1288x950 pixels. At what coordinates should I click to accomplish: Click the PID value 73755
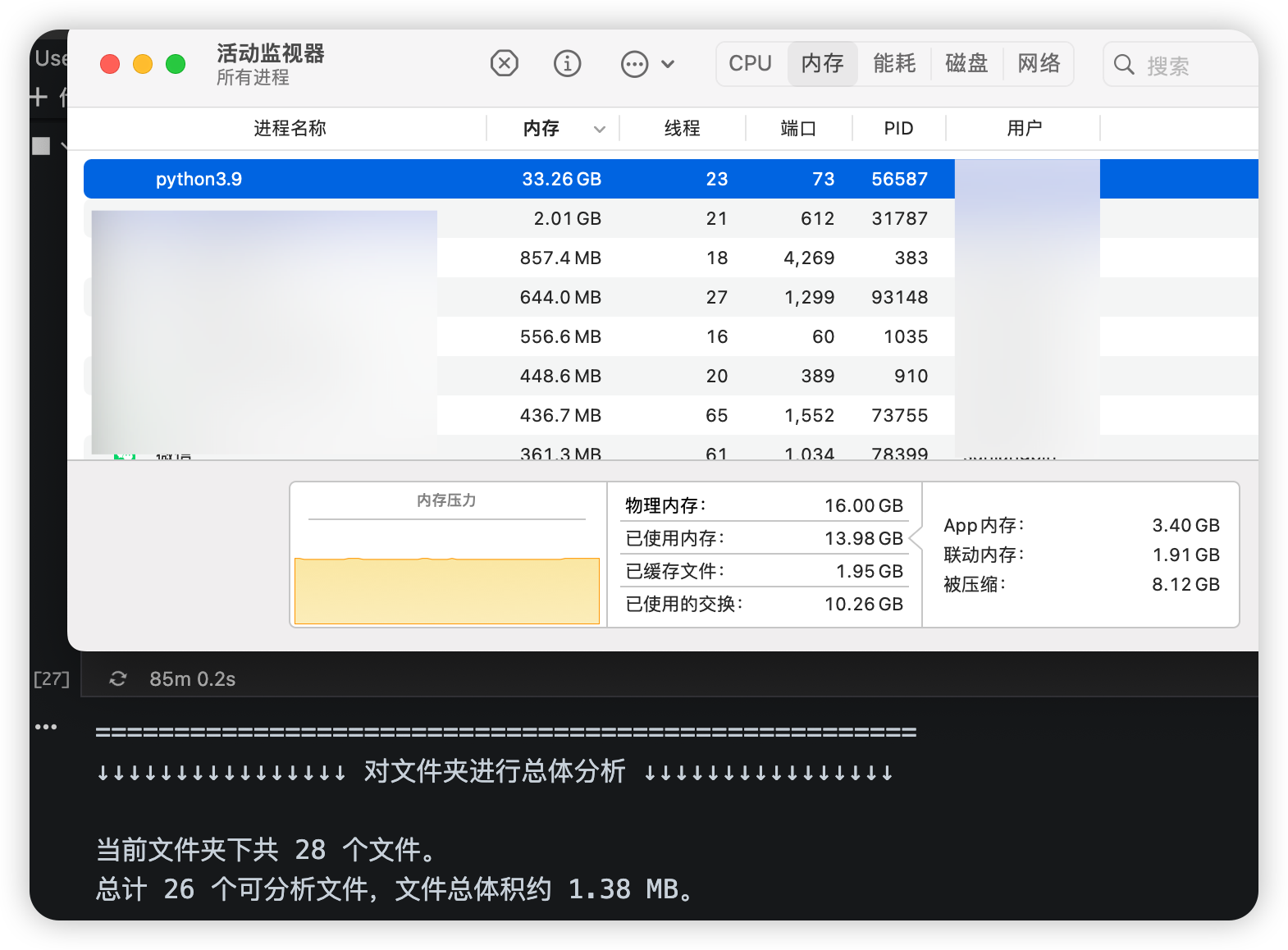[x=899, y=415]
